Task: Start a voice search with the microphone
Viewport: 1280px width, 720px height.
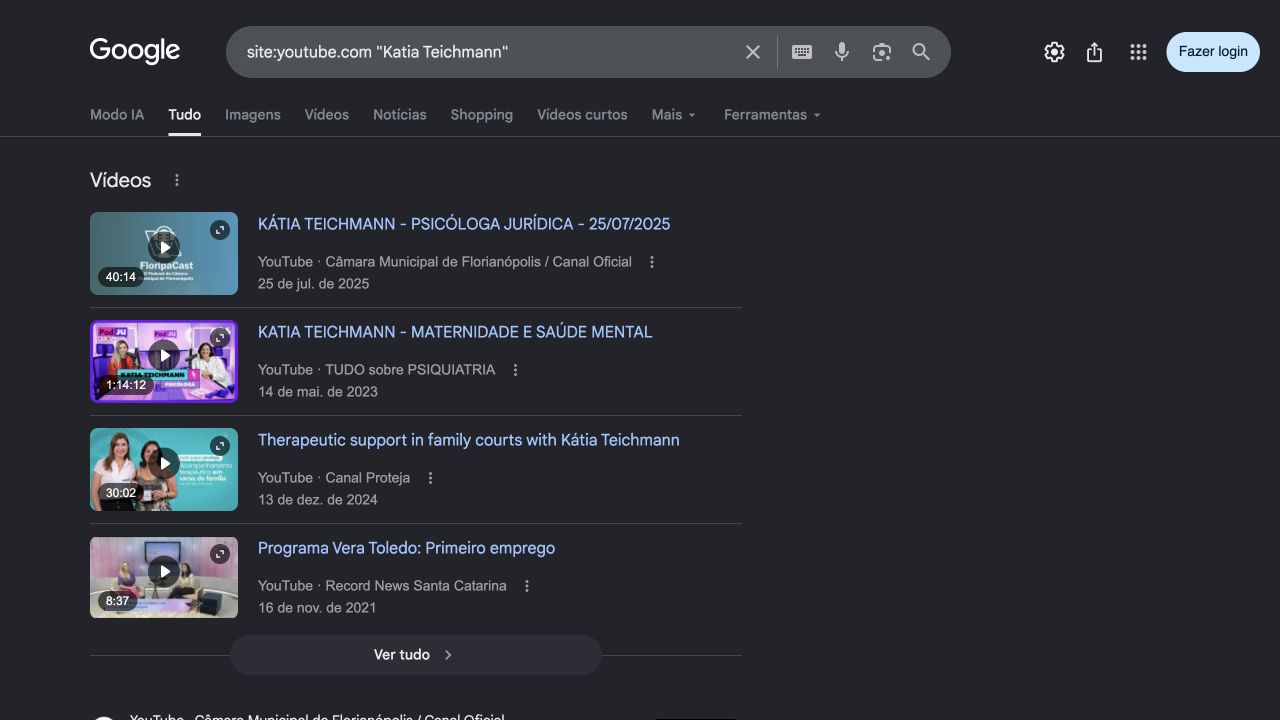Action: (x=842, y=52)
